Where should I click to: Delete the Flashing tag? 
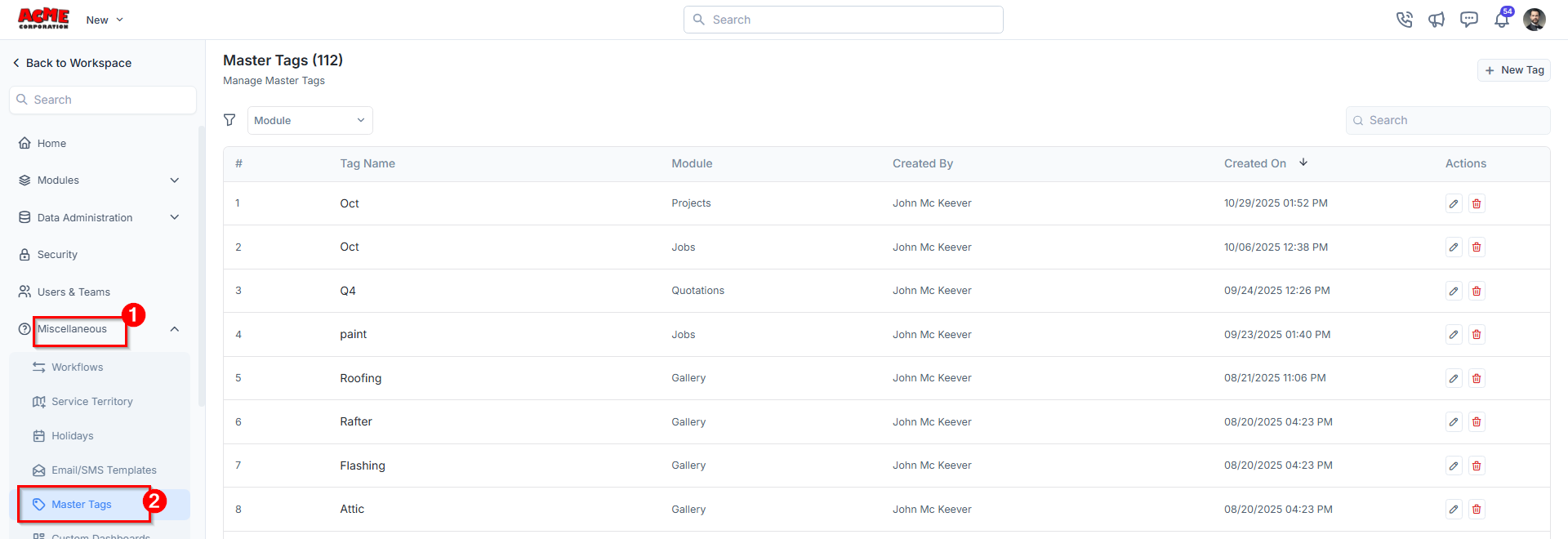[x=1477, y=465]
